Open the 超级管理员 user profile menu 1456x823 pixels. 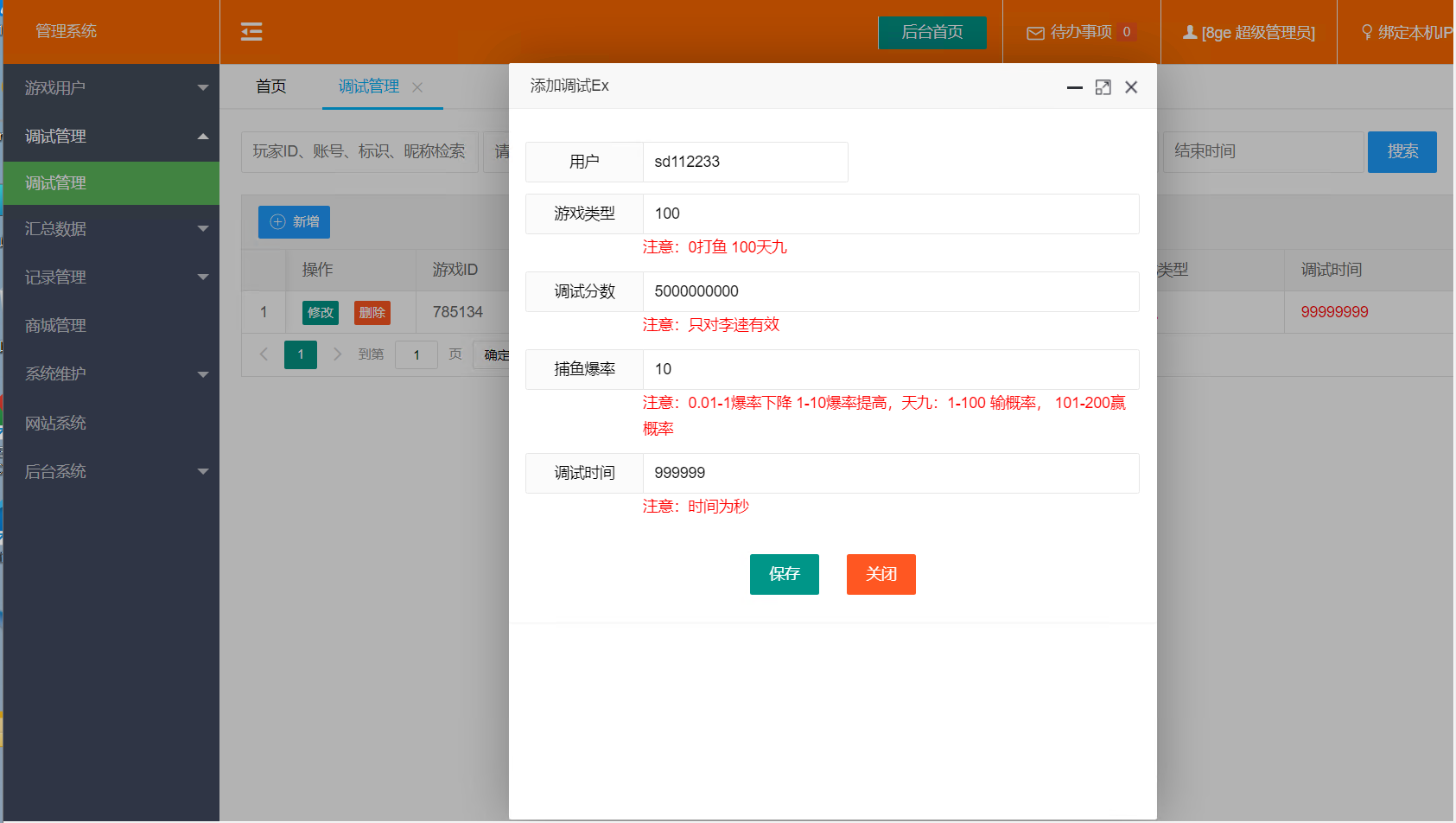(1249, 32)
